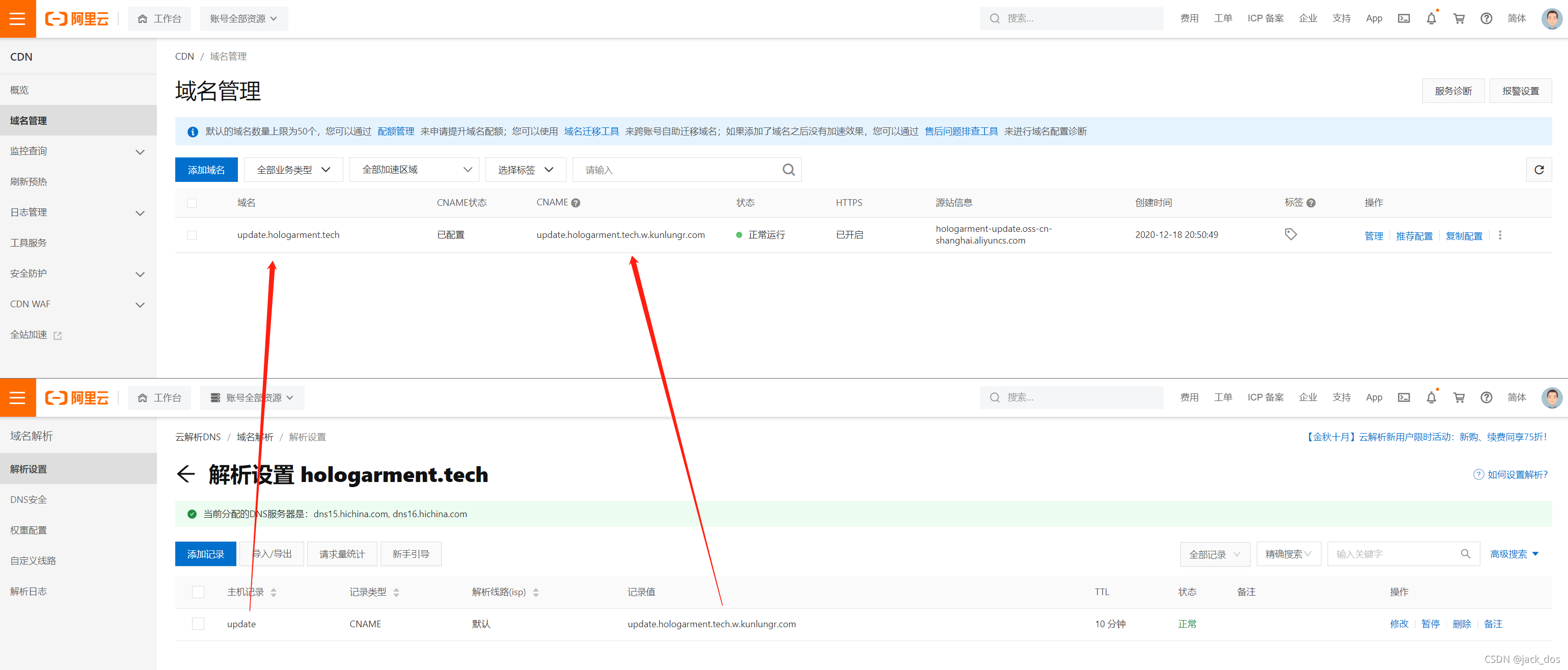The width and height of the screenshot is (1568, 670).
Task: Click 修改 link for the update record
Action: point(1398,624)
